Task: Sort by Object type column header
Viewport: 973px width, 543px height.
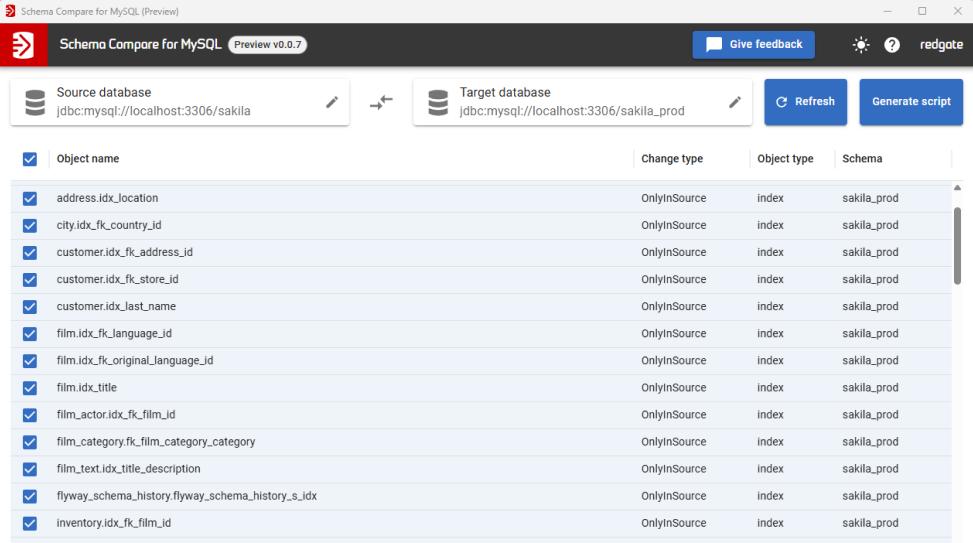Action: click(785, 159)
